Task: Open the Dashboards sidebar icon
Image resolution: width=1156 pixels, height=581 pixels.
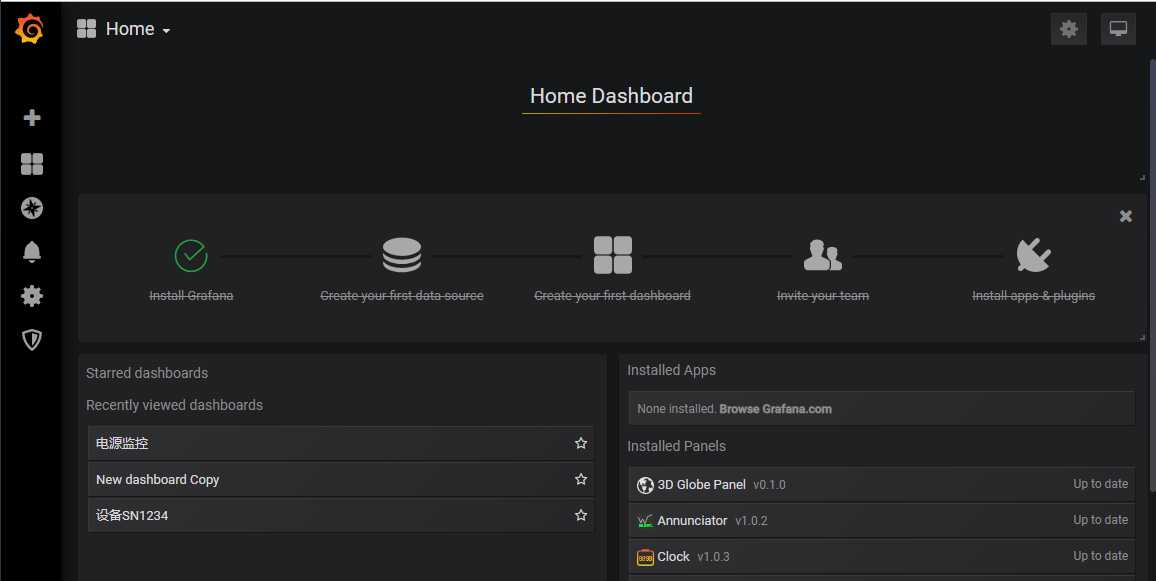Action: [32, 164]
